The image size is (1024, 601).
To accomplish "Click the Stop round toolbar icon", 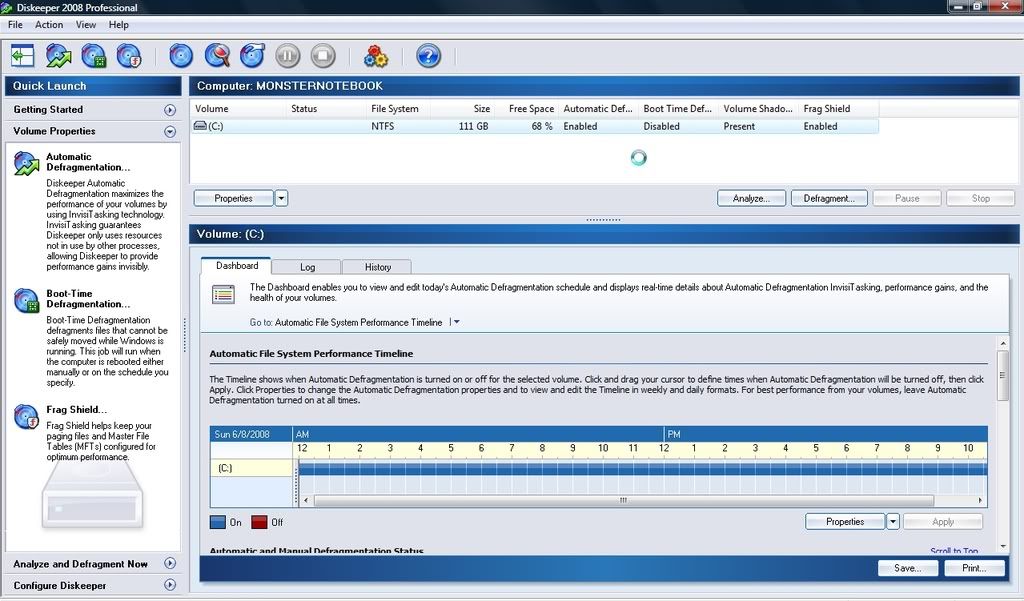I will (x=323, y=56).
